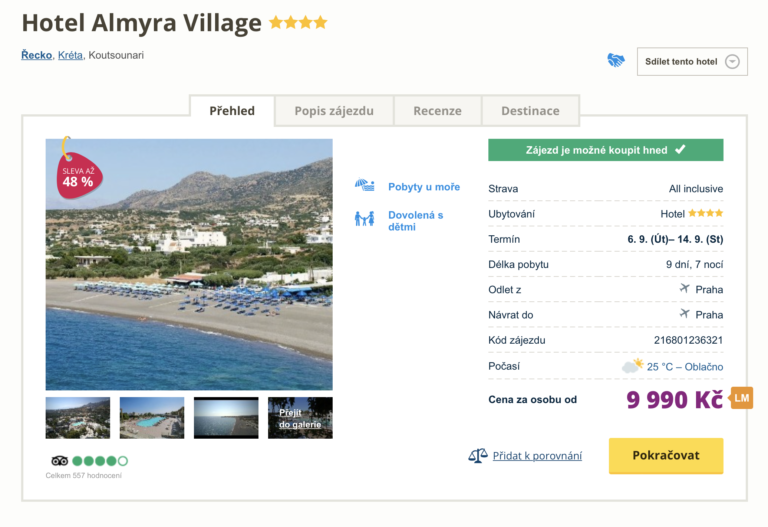Follow the Kréta breadcrumb link
768x527 pixels.
(70, 55)
